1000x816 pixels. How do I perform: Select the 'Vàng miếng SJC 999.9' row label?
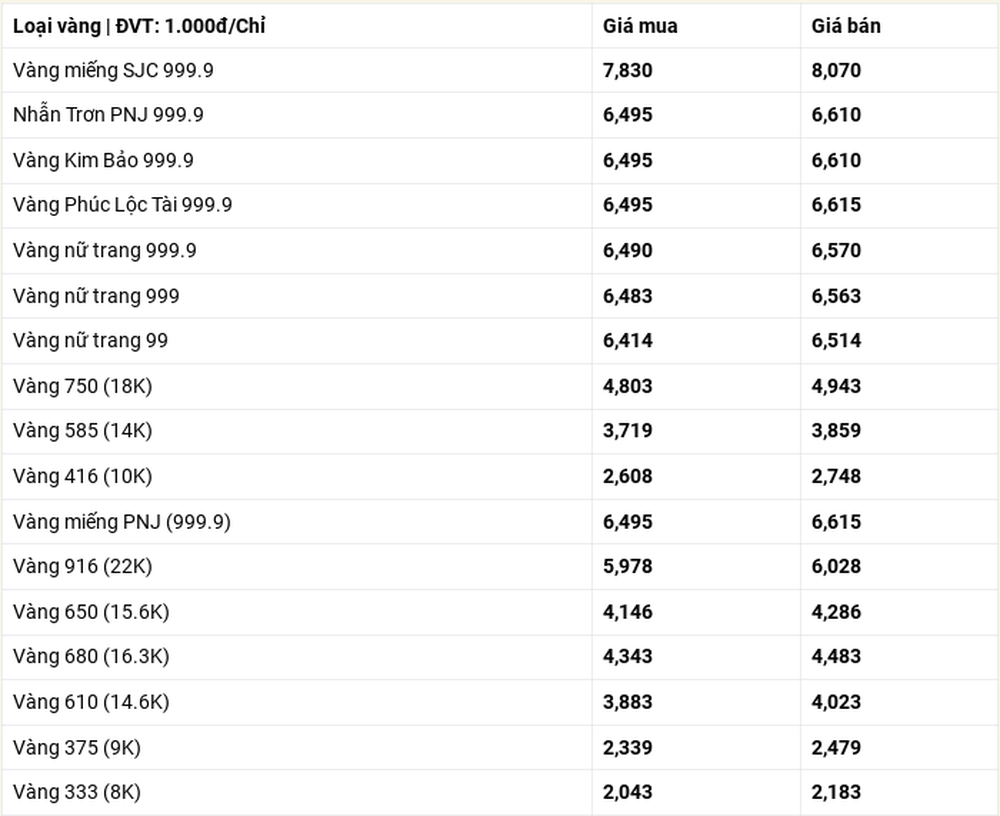(x=113, y=70)
